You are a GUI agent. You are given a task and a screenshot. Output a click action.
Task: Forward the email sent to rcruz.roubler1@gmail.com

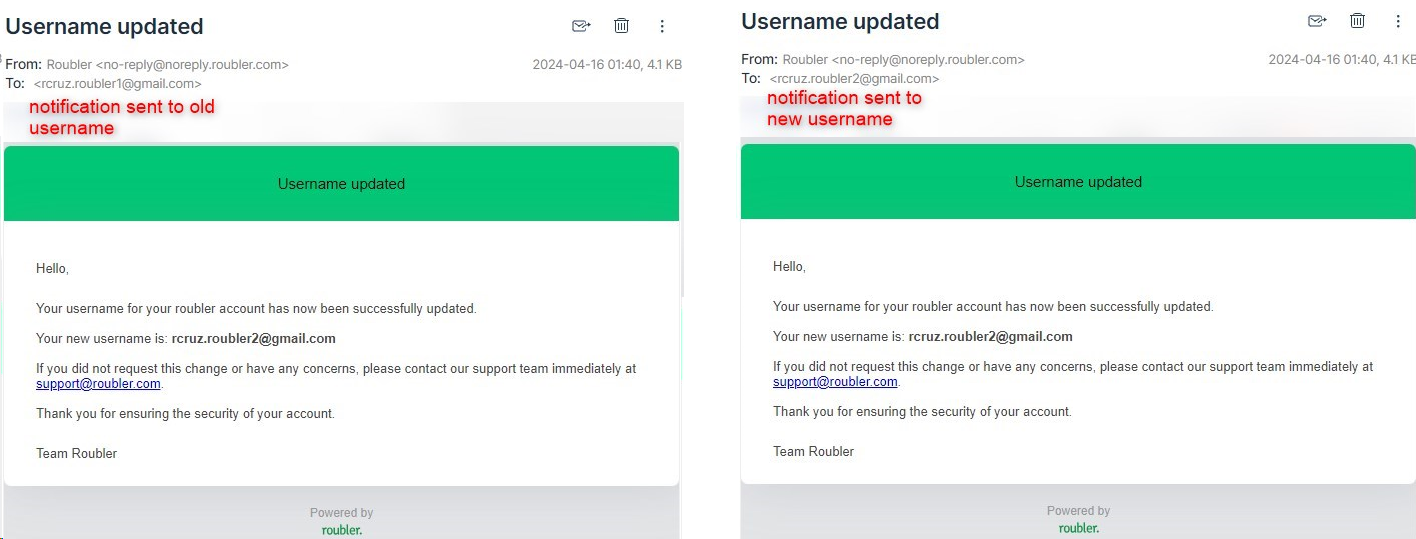click(x=580, y=26)
